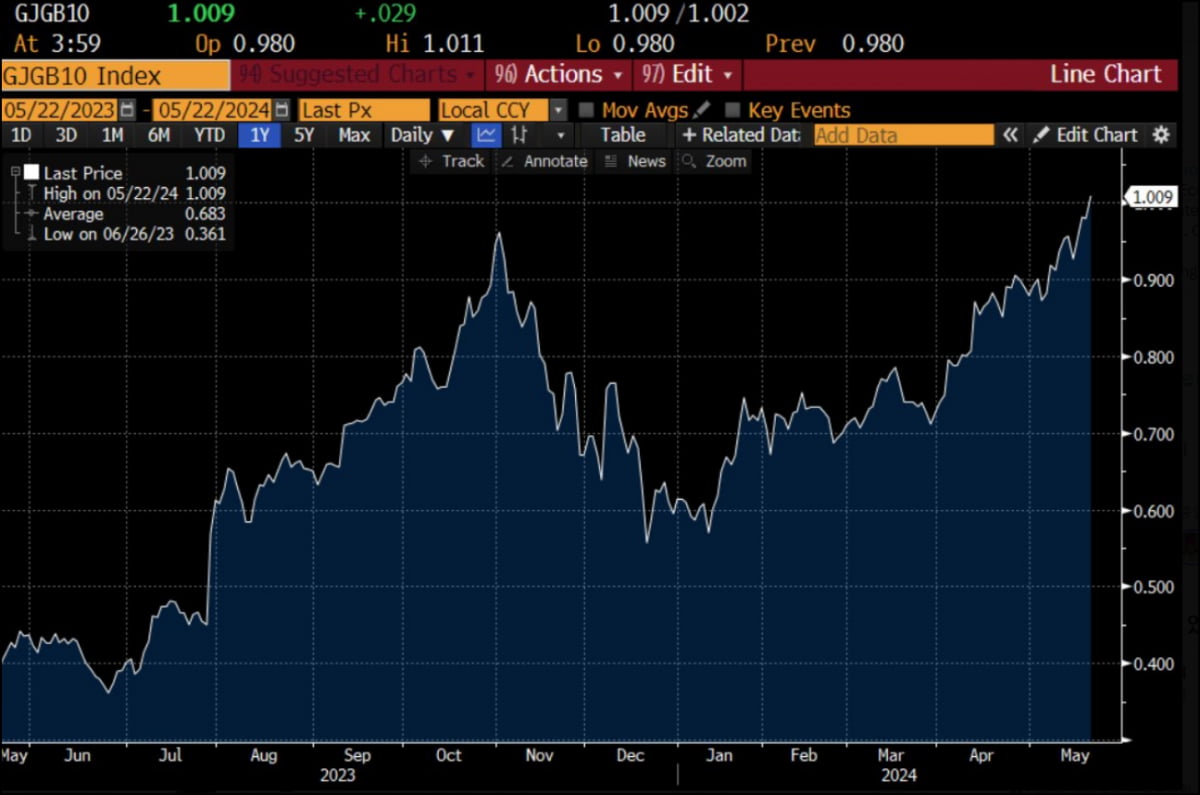This screenshot has height=795, width=1200.
Task: Select the Average legend row
Action: point(125,214)
